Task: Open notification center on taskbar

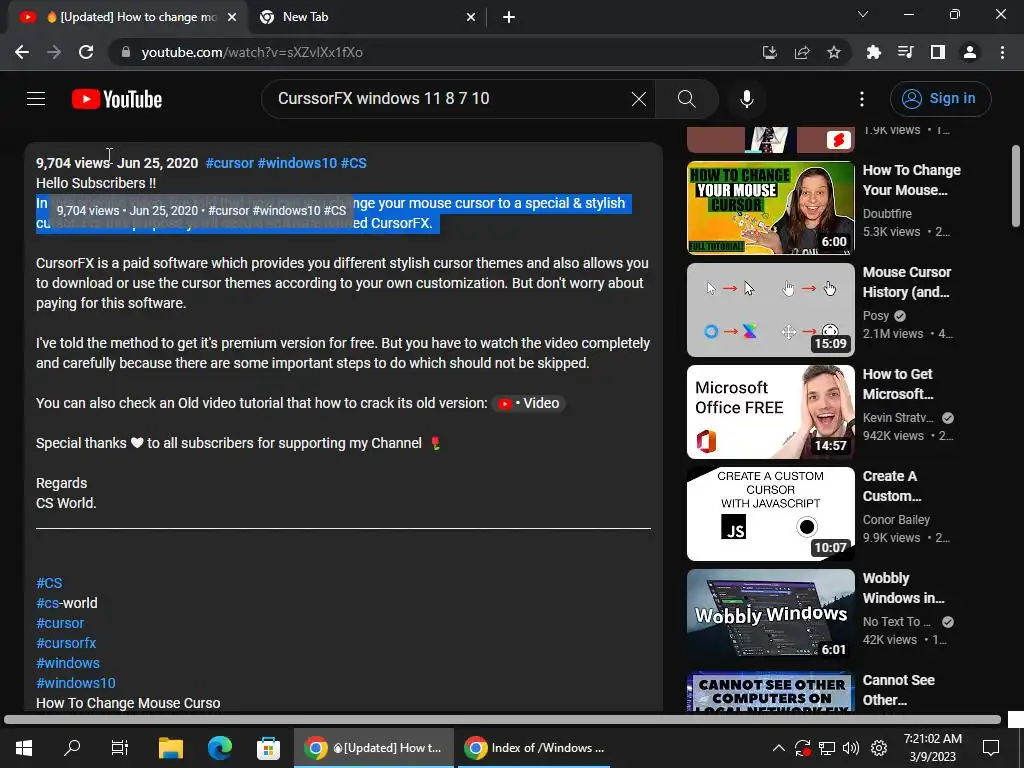Action: click(x=991, y=748)
